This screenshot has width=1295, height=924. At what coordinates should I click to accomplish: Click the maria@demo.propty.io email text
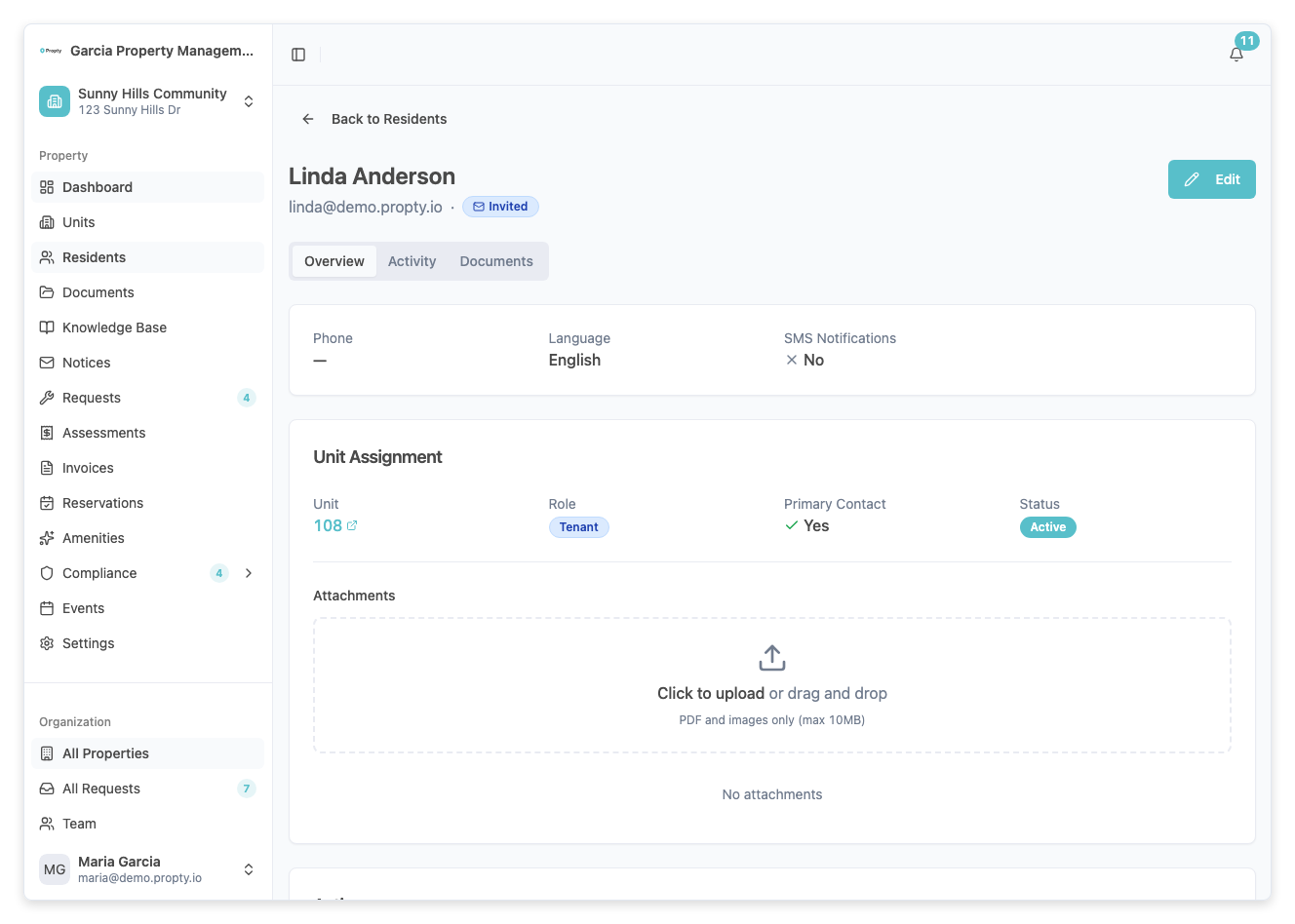pyautogui.click(x=139, y=878)
